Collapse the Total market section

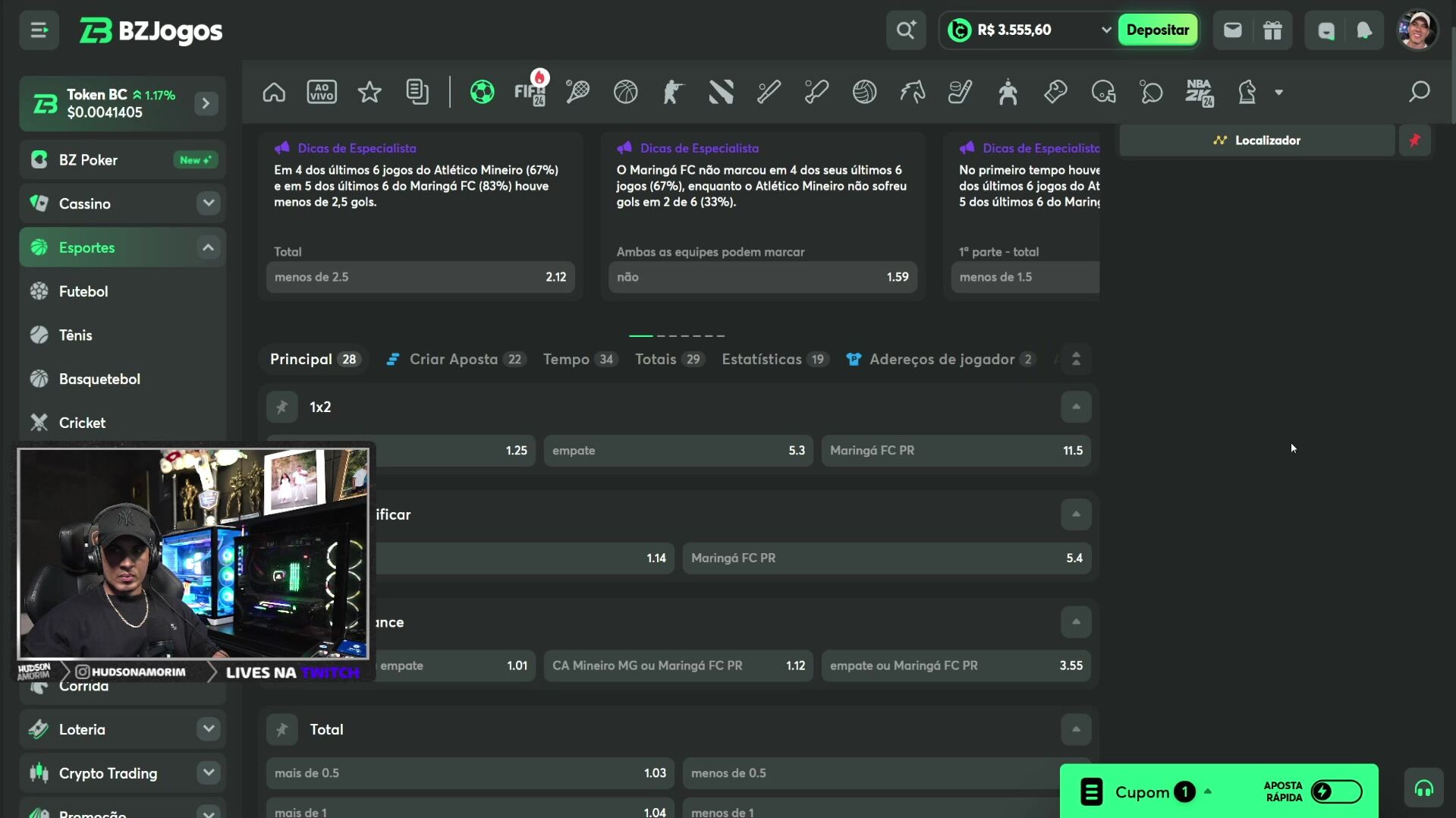[1076, 729]
